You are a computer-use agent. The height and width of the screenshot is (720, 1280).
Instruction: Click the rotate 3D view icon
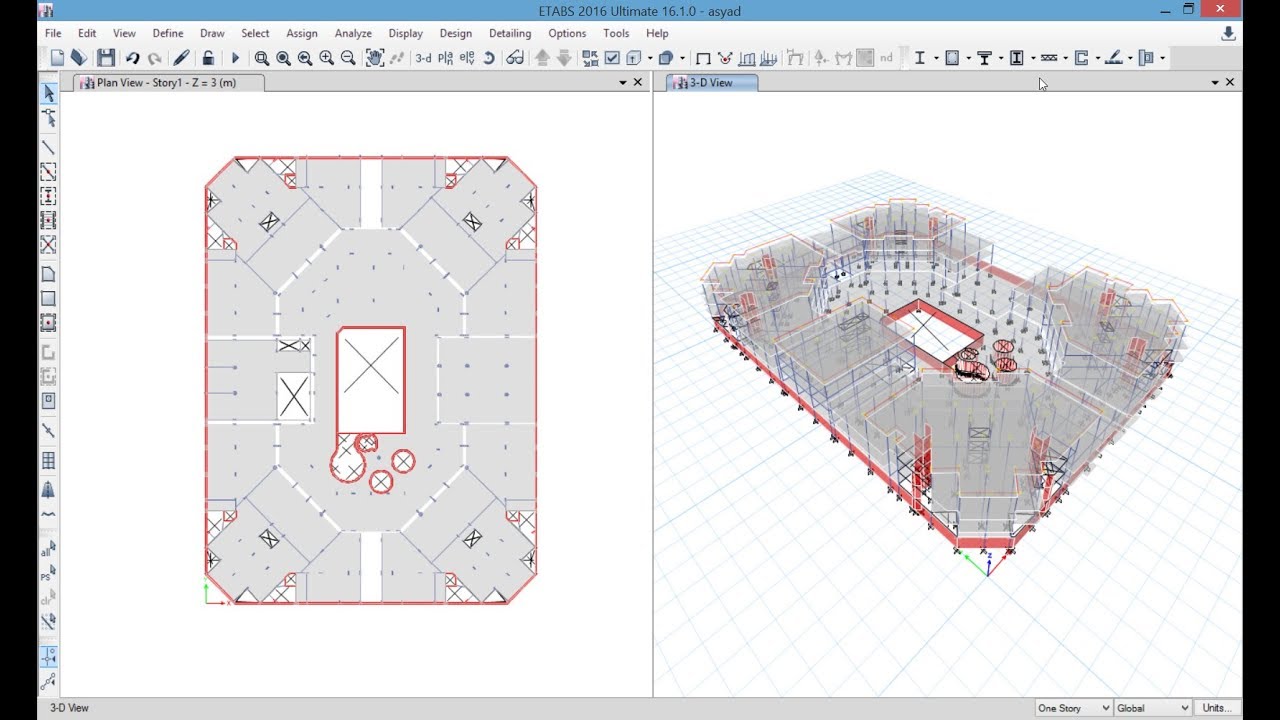tap(489, 58)
